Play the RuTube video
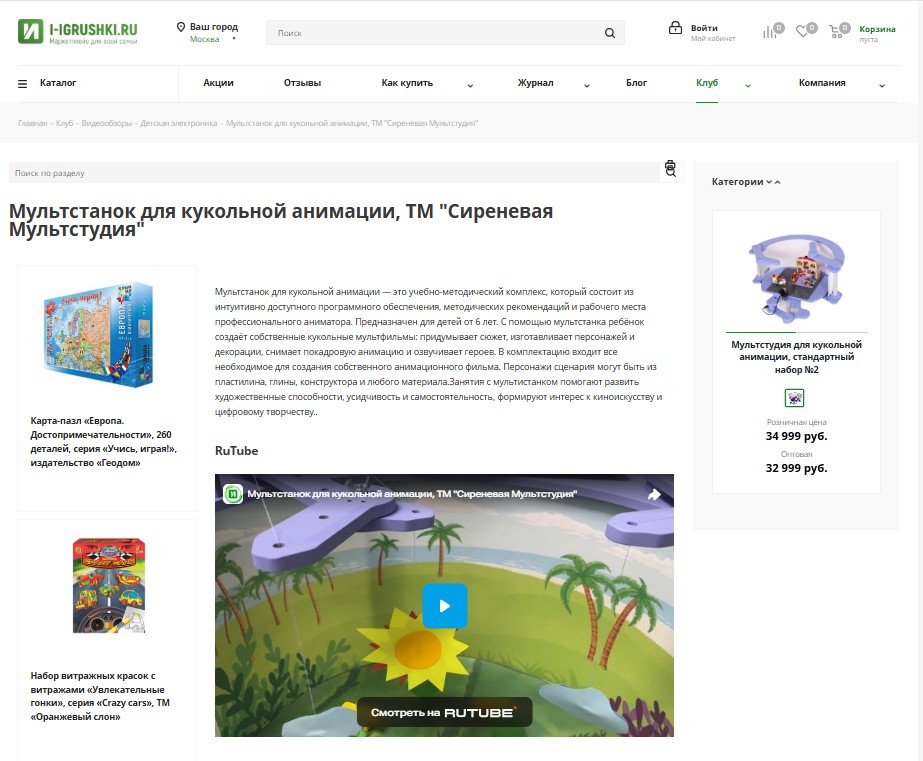 pos(444,606)
